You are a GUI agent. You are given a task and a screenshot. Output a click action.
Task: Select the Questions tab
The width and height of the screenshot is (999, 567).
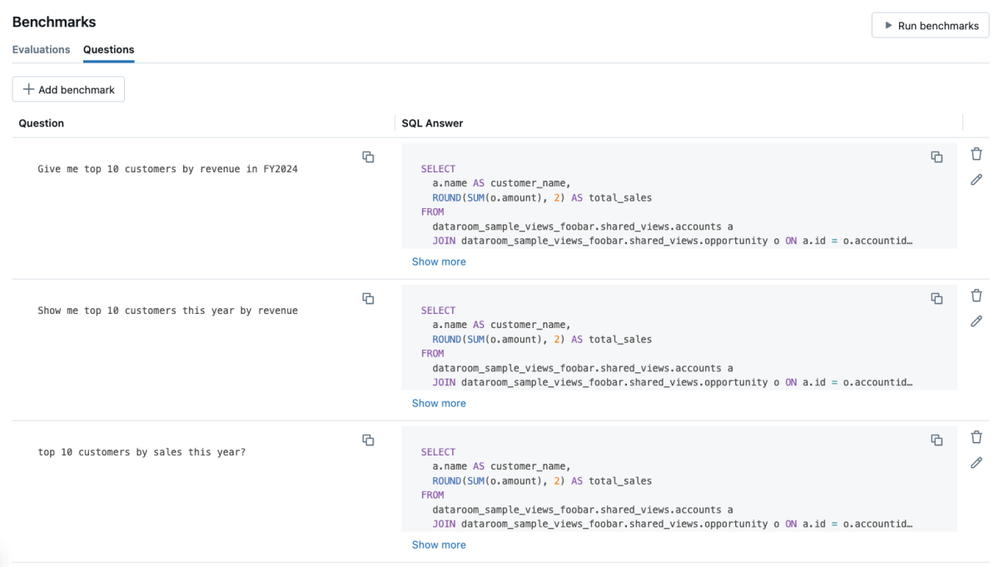click(x=108, y=49)
